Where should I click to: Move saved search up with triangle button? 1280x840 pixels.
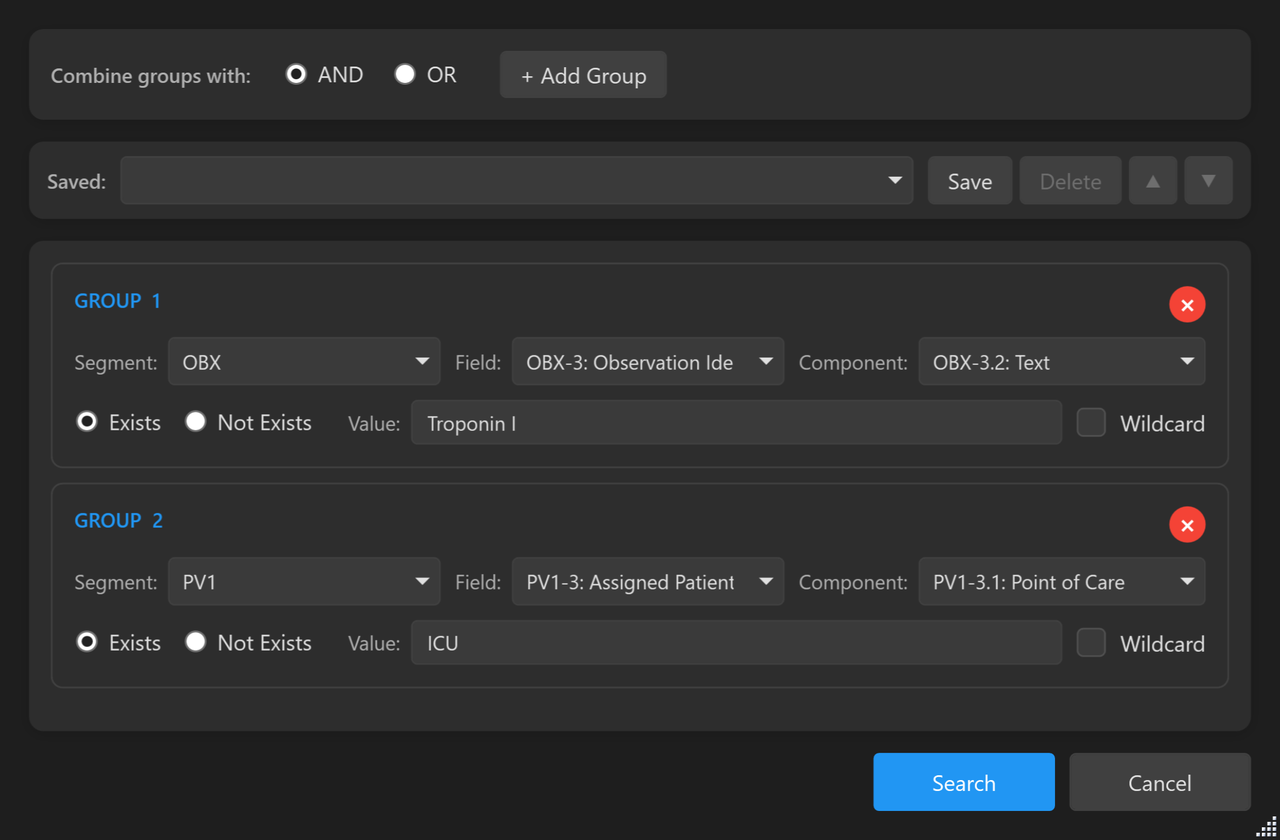pos(1153,181)
